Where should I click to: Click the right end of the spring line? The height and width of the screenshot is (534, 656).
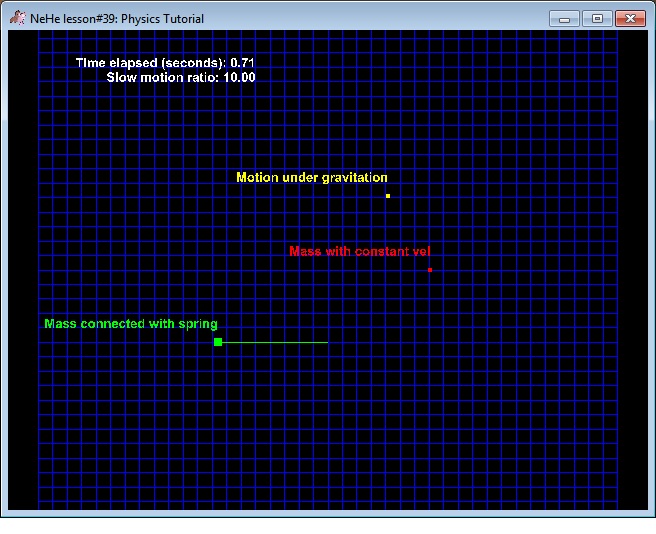coord(326,343)
